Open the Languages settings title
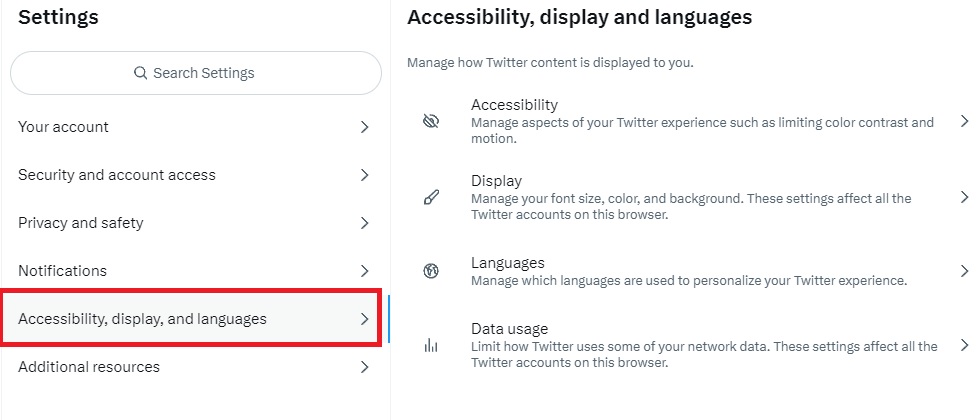The width and height of the screenshot is (977, 420). [508, 262]
